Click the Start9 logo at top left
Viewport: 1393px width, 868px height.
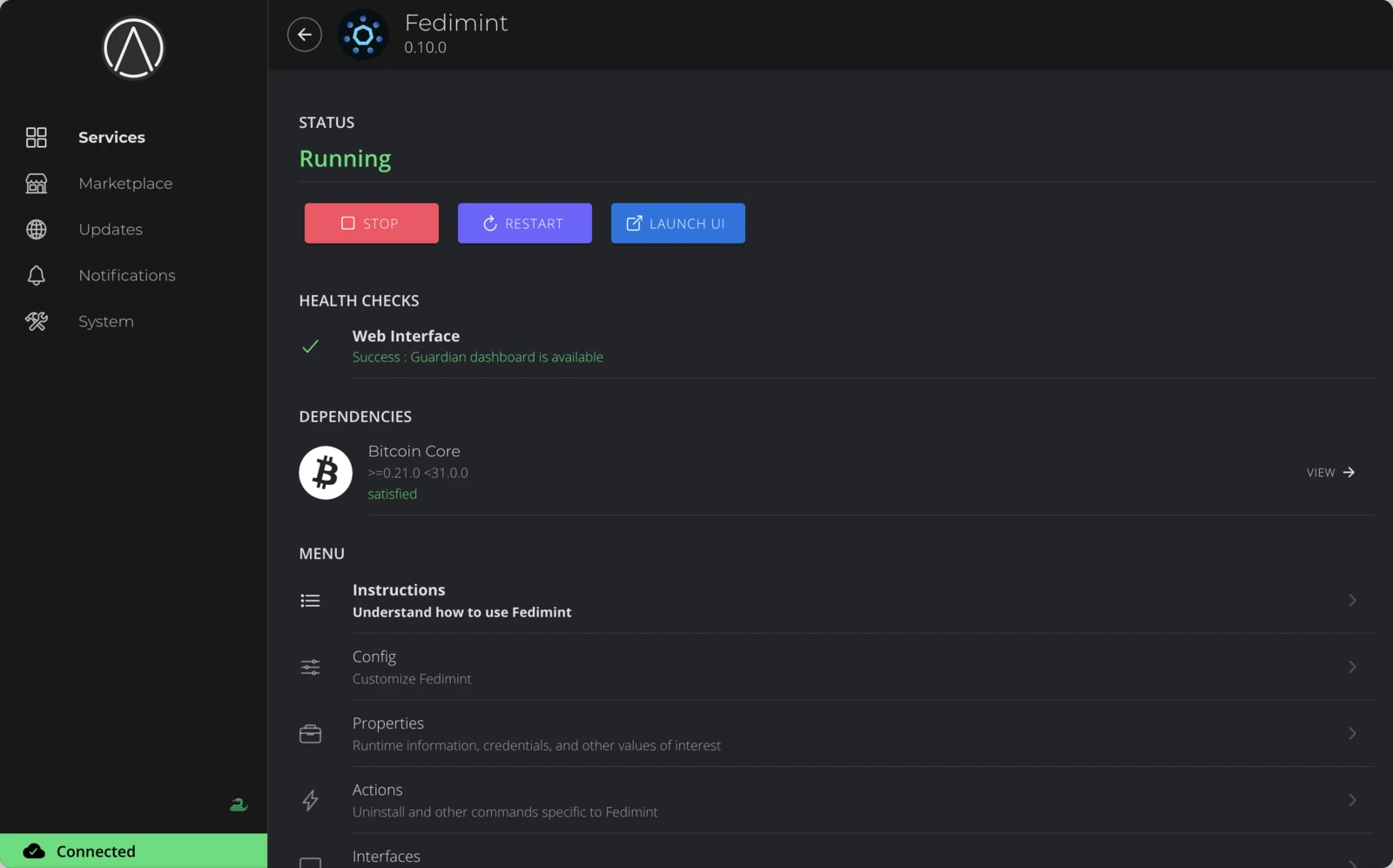(132, 48)
